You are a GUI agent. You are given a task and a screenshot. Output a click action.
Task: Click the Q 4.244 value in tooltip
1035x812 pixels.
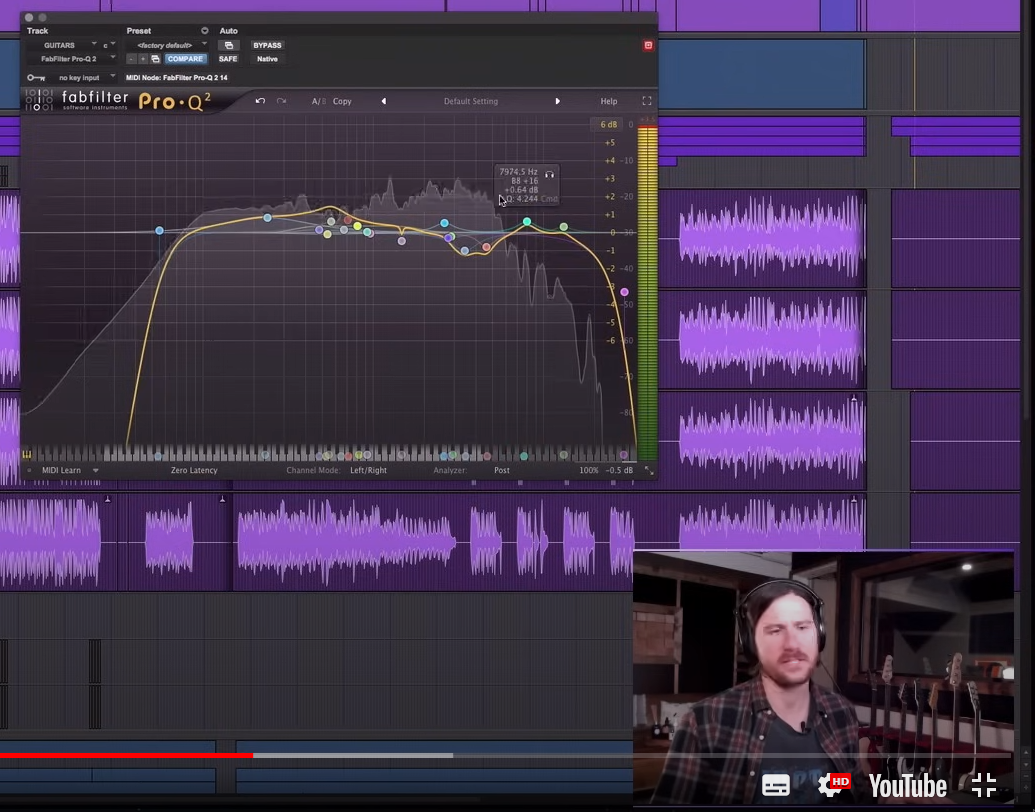521,199
